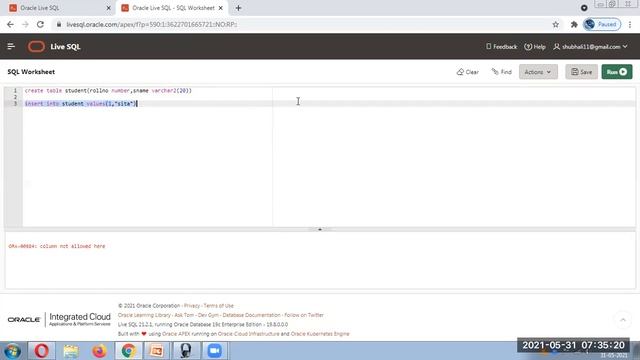Screen dimensions: 640x360
Task: Open the Privacy link in footer
Action: [x=191, y=306]
